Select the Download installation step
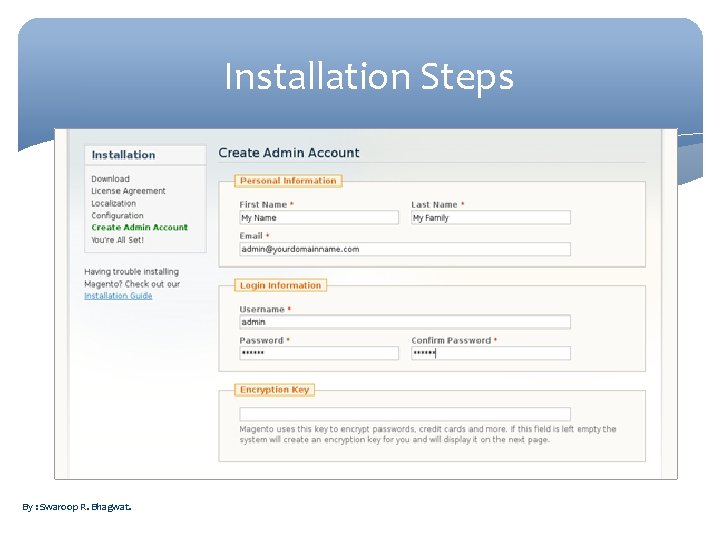The width and height of the screenshot is (720, 540). point(110,179)
